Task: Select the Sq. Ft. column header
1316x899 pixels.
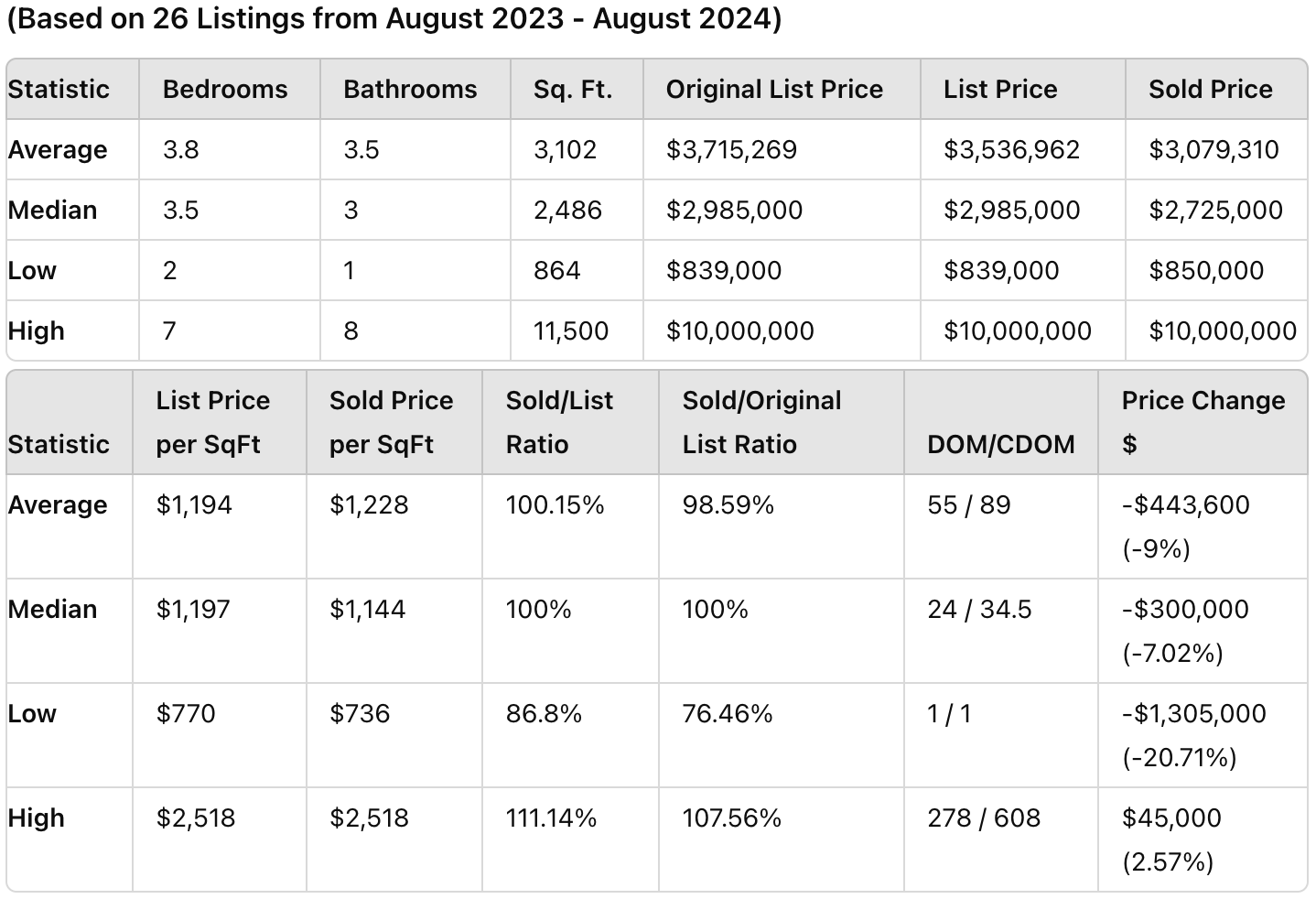Action: 573,89
